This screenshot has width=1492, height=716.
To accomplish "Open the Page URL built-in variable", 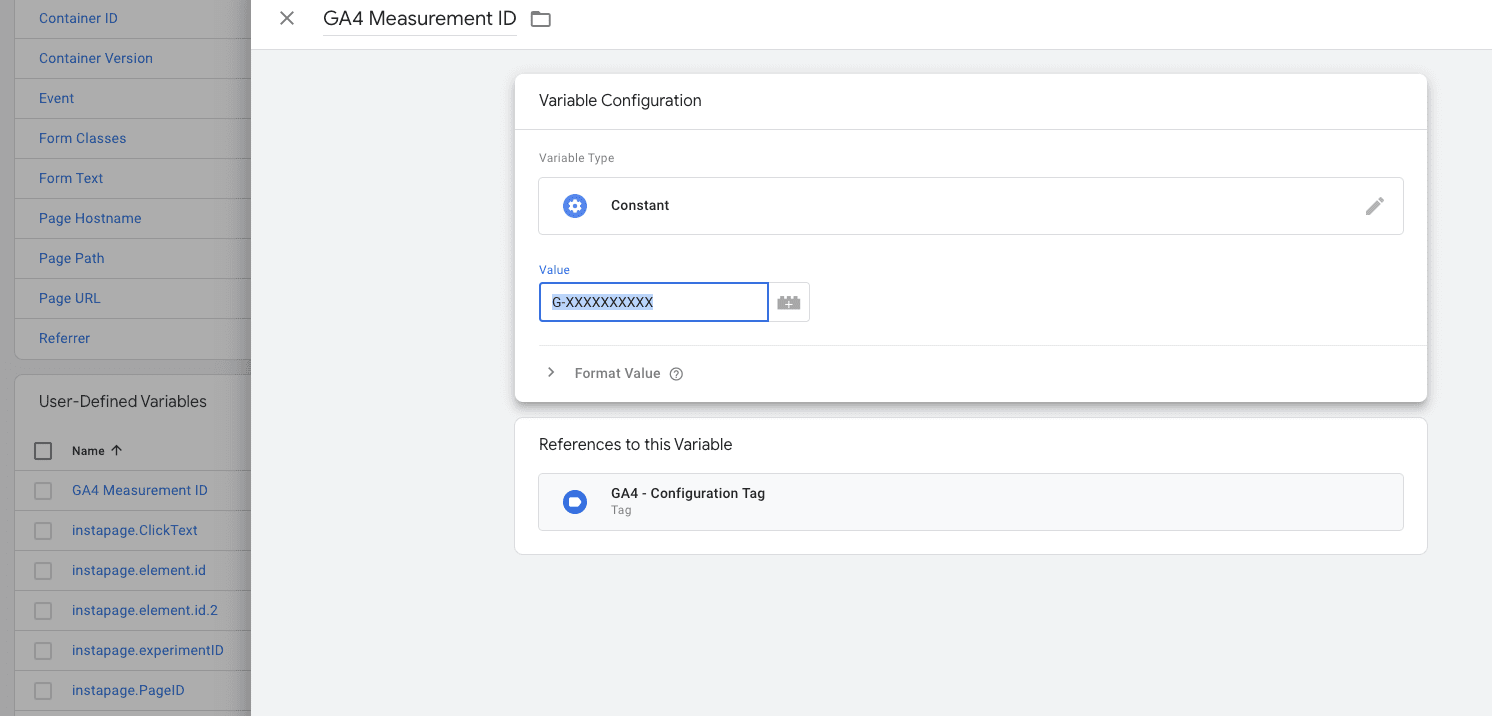I will 70,298.
